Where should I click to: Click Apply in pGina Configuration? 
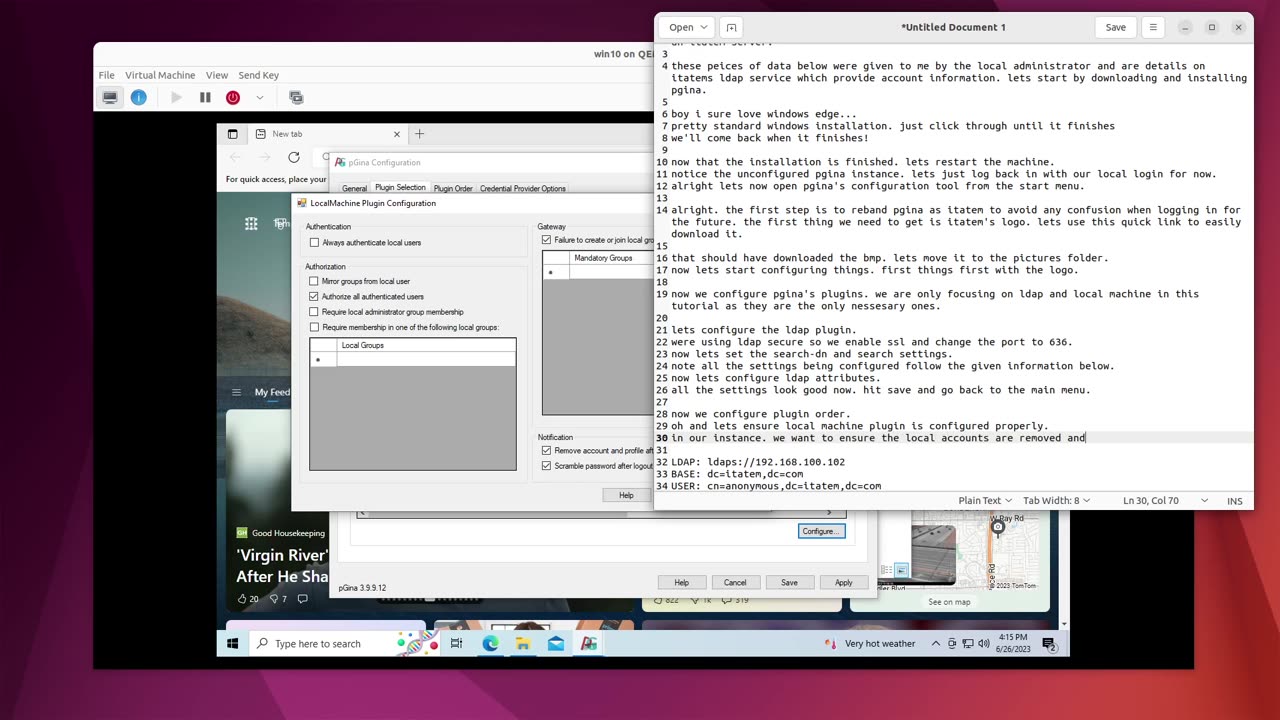coord(844,582)
